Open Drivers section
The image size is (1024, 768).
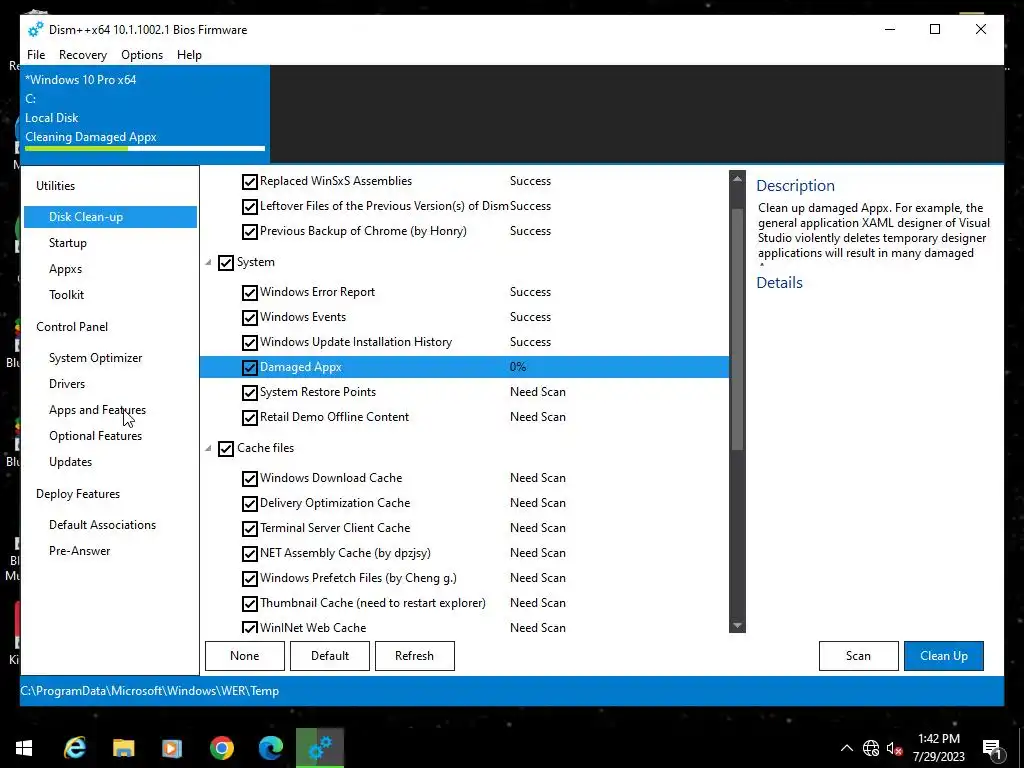pyautogui.click(x=67, y=384)
